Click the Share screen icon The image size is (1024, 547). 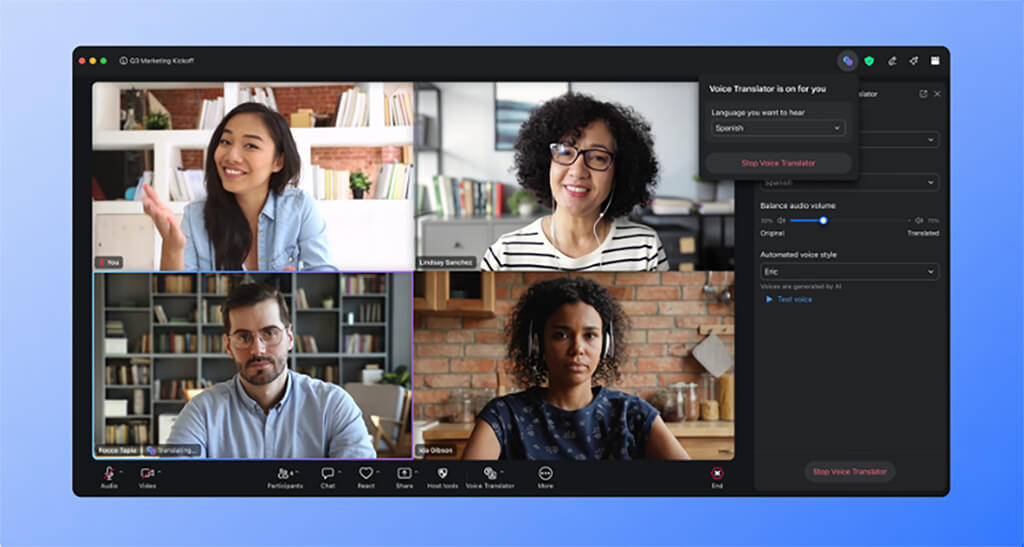(404, 473)
